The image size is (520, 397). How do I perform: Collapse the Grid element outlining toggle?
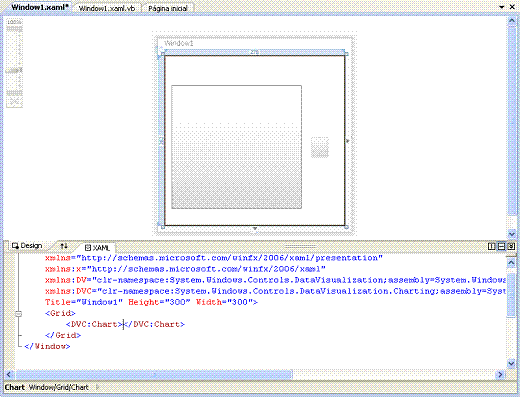point(19,313)
